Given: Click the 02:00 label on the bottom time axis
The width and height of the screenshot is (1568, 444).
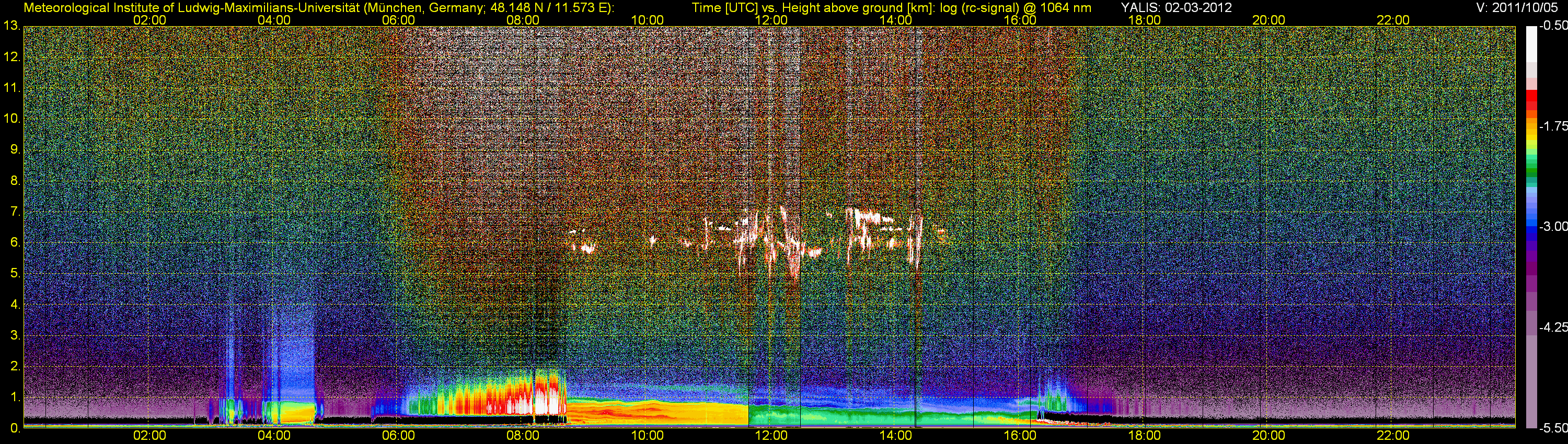Looking at the screenshot, I should click(x=149, y=436).
